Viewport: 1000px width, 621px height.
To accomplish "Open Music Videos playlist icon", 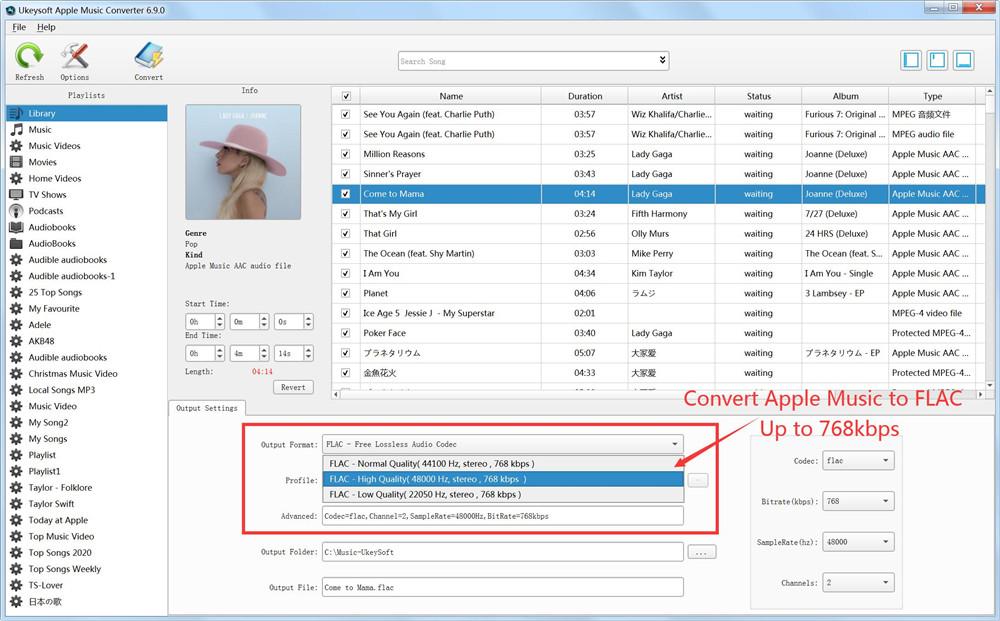I will click(17, 146).
